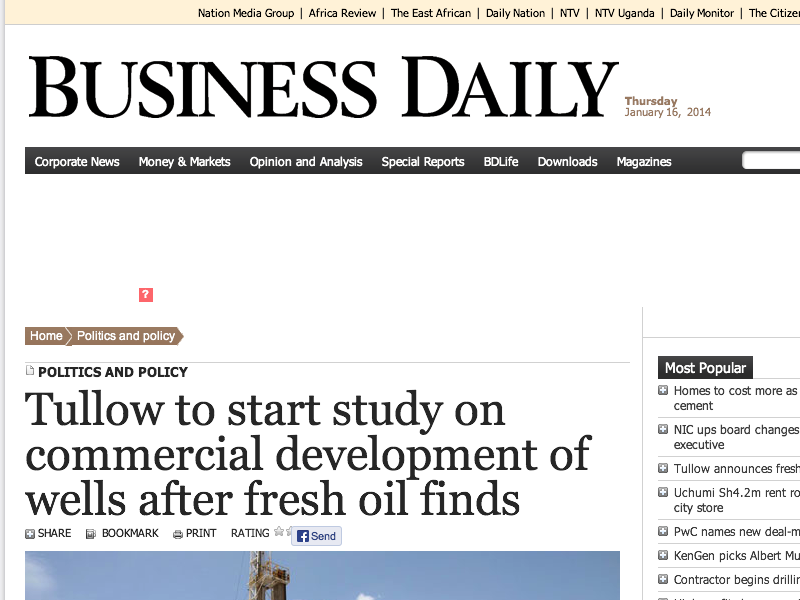Click the Print printer icon
800x600 pixels.
point(178,534)
